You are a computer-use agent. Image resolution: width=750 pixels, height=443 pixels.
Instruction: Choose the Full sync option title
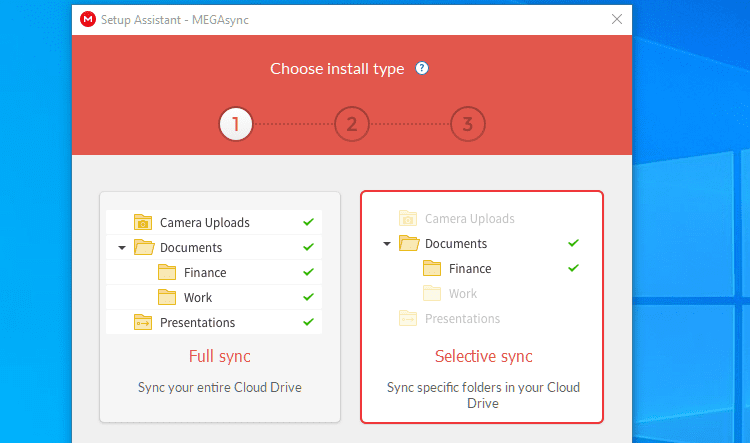[x=220, y=356]
